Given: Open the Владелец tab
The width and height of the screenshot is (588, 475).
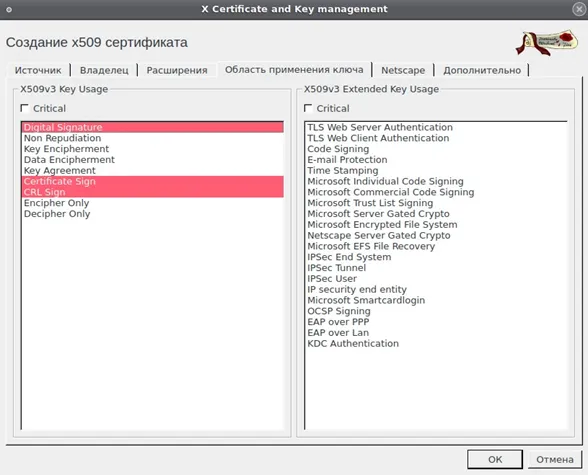Looking at the screenshot, I should [x=104, y=70].
